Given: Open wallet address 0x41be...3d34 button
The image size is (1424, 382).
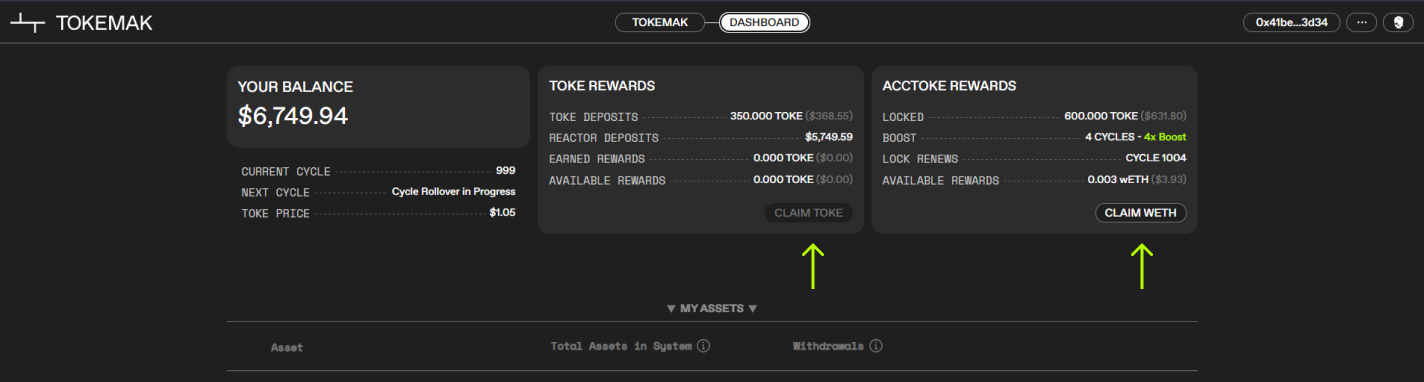Looking at the screenshot, I should [x=1291, y=22].
